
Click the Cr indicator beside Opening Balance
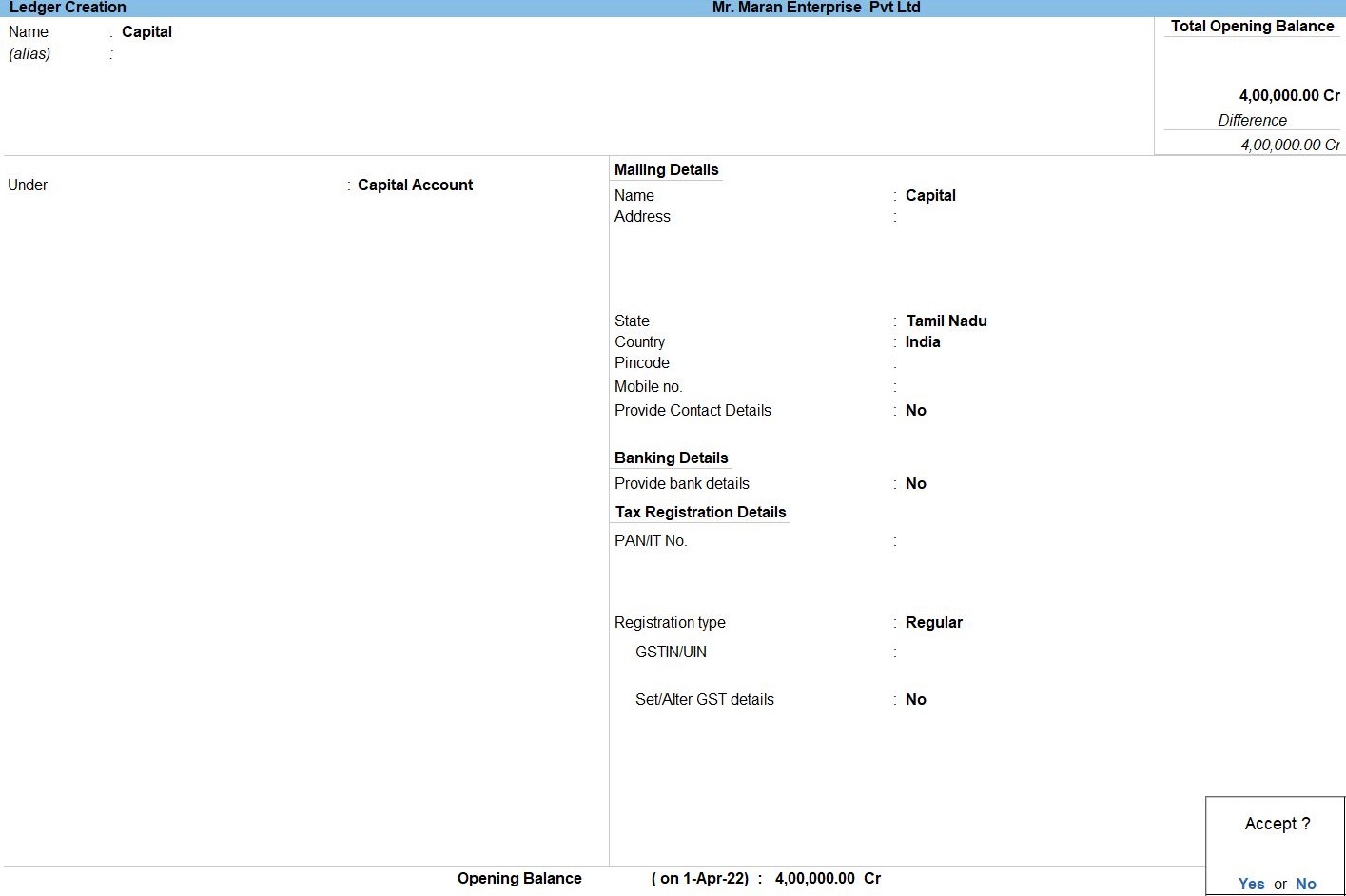click(x=872, y=878)
